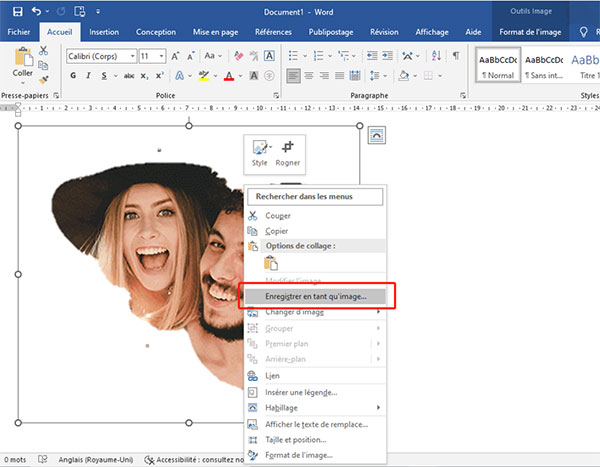Toggle italic formatting (I)

pyautogui.click(x=89, y=77)
